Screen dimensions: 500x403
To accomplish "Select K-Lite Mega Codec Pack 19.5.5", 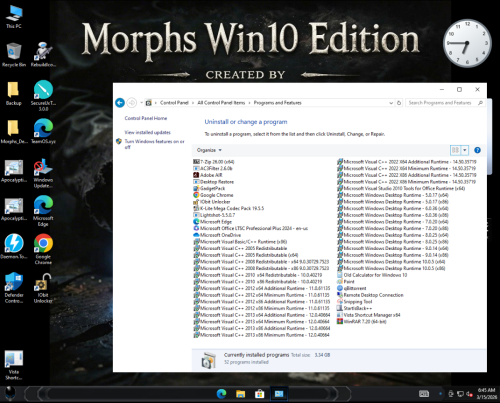I will pos(229,208).
